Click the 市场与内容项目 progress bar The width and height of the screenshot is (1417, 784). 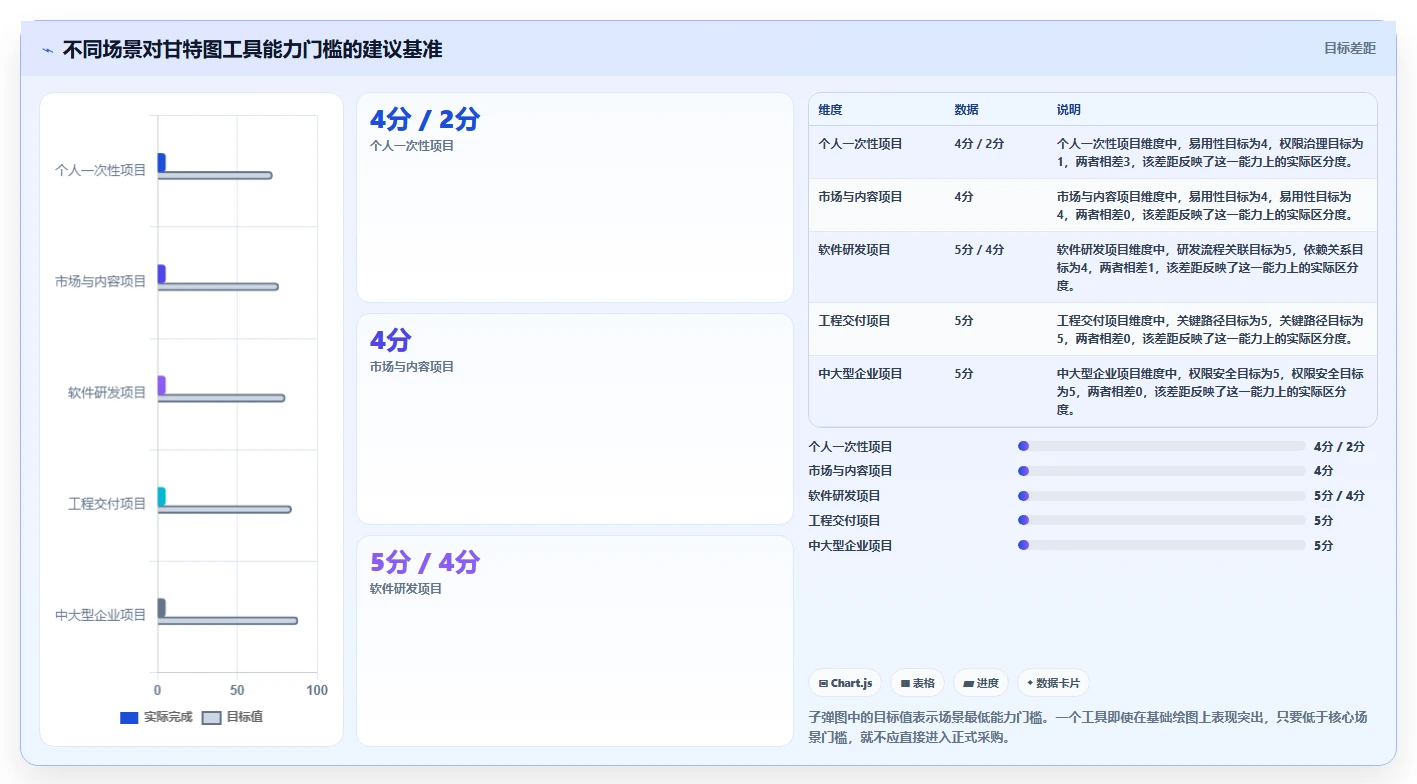[x=1162, y=471]
